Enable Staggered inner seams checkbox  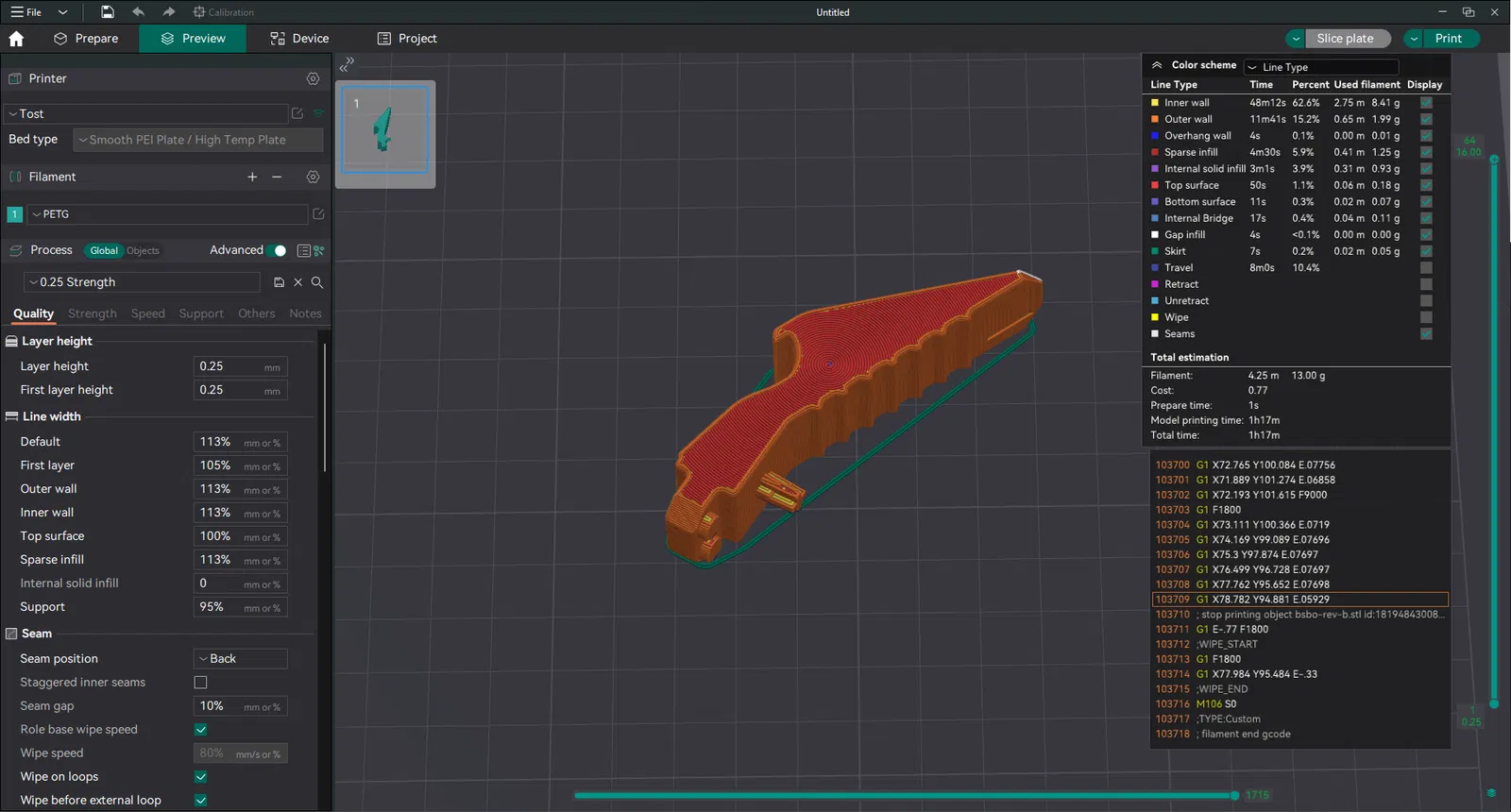(200, 683)
